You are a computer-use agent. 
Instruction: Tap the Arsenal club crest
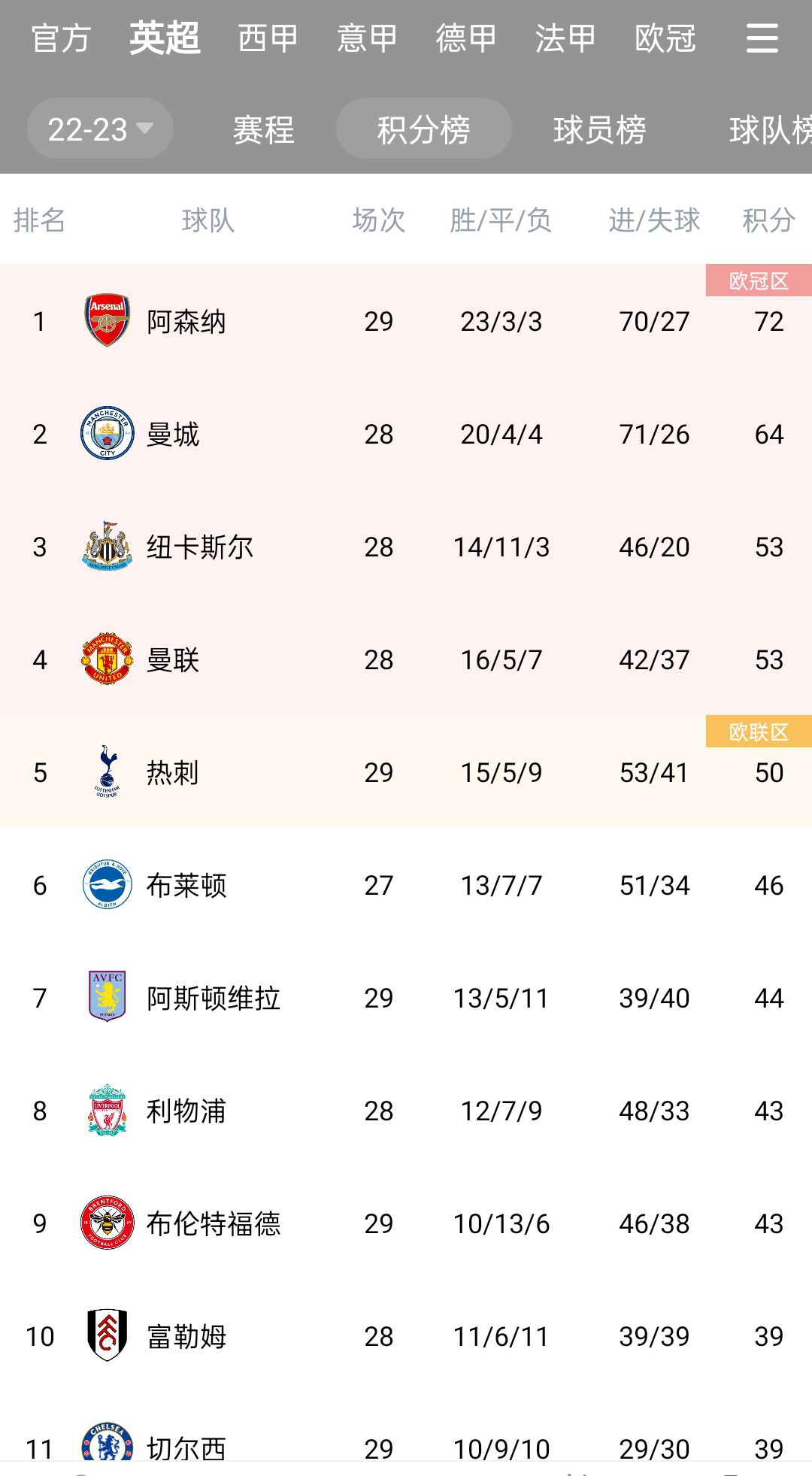click(x=107, y=320)
